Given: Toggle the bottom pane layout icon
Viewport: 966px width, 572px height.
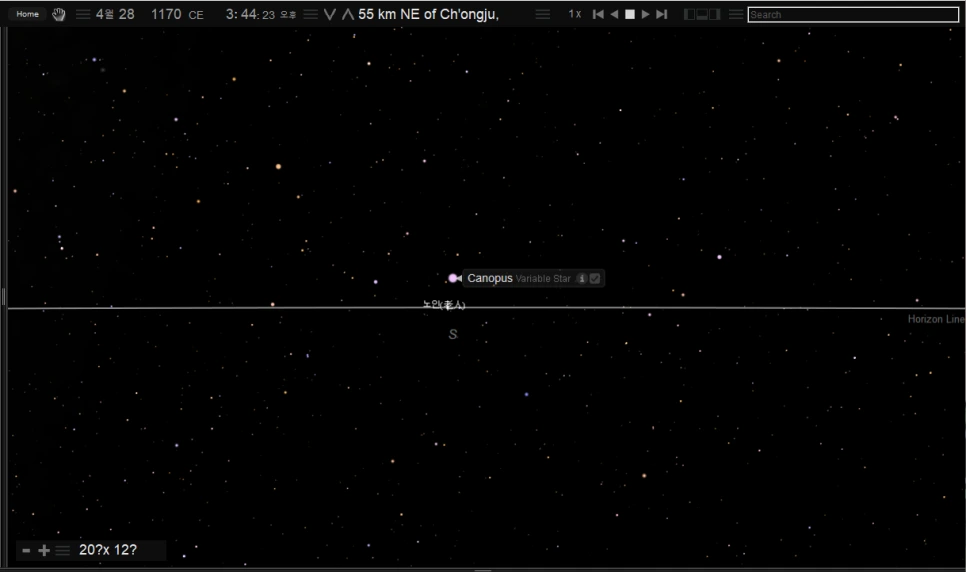Looking at the screenshot, I should pyautogui.click(x=702, y=14).
